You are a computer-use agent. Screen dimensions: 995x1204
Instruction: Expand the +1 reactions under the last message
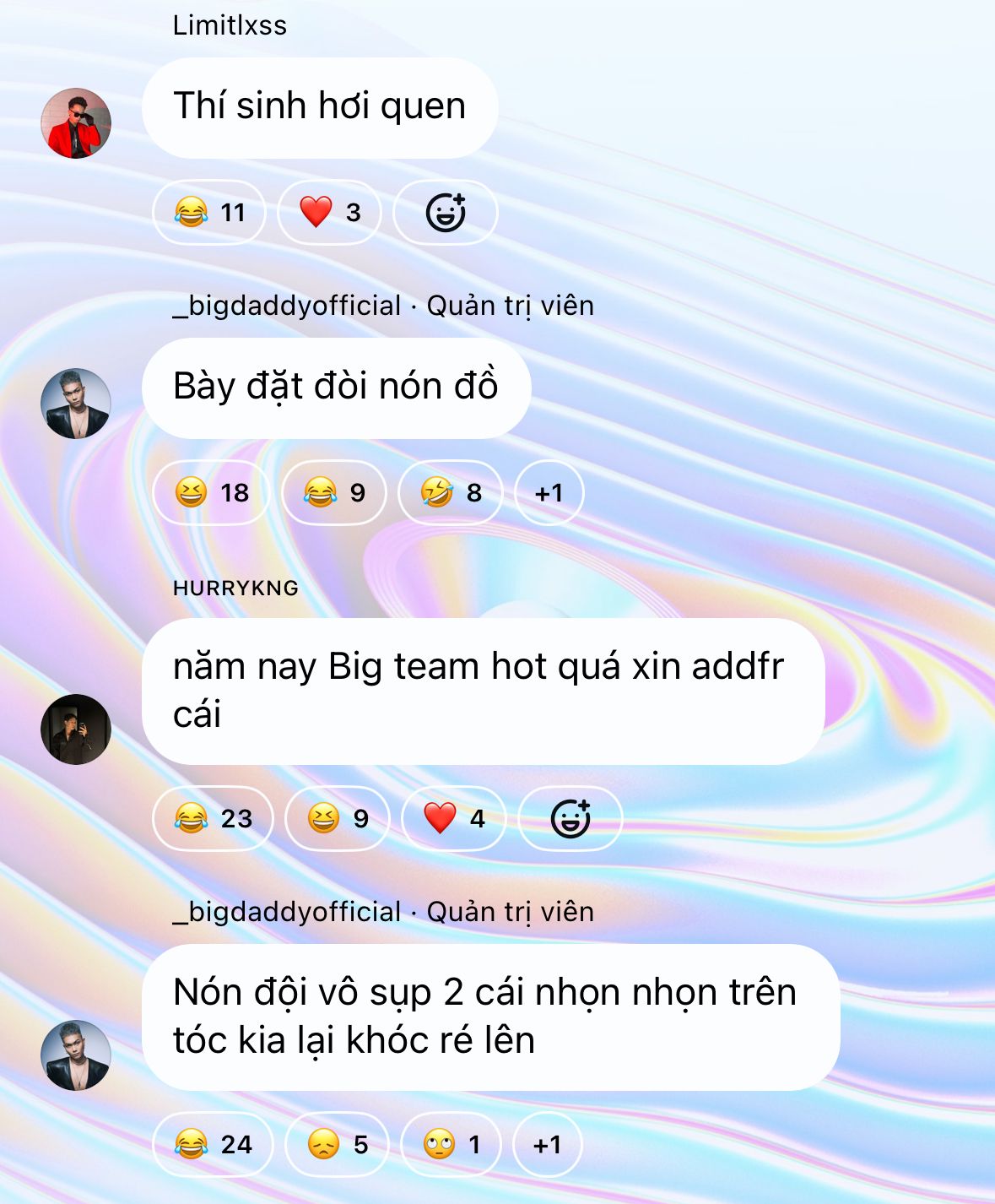click(548, 1145)
